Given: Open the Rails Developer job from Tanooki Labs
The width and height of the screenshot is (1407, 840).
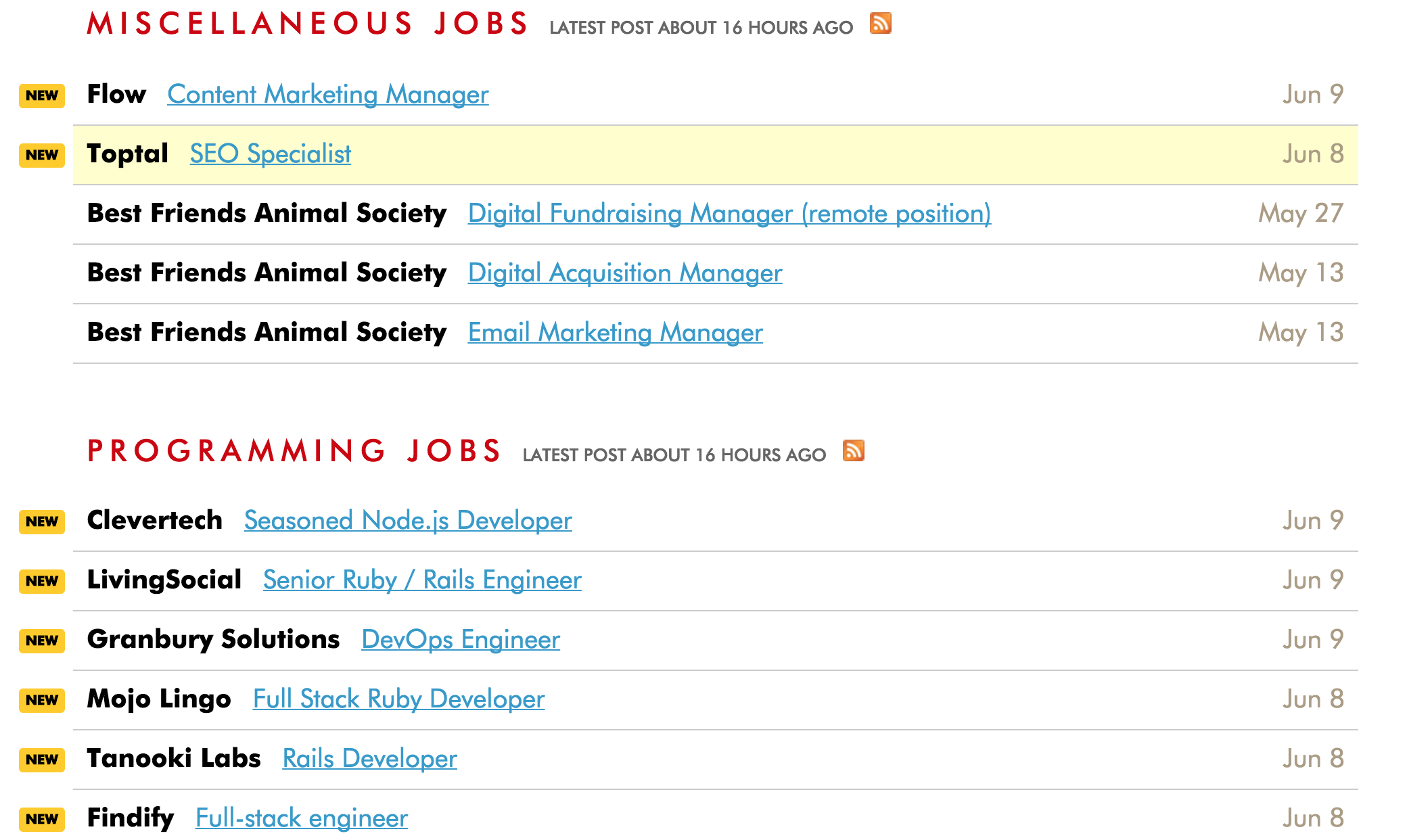Looking at the screenshot, I should pos(370,759).
